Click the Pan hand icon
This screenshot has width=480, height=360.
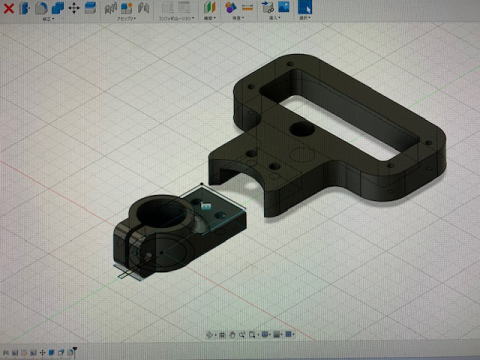coord(232,335)
